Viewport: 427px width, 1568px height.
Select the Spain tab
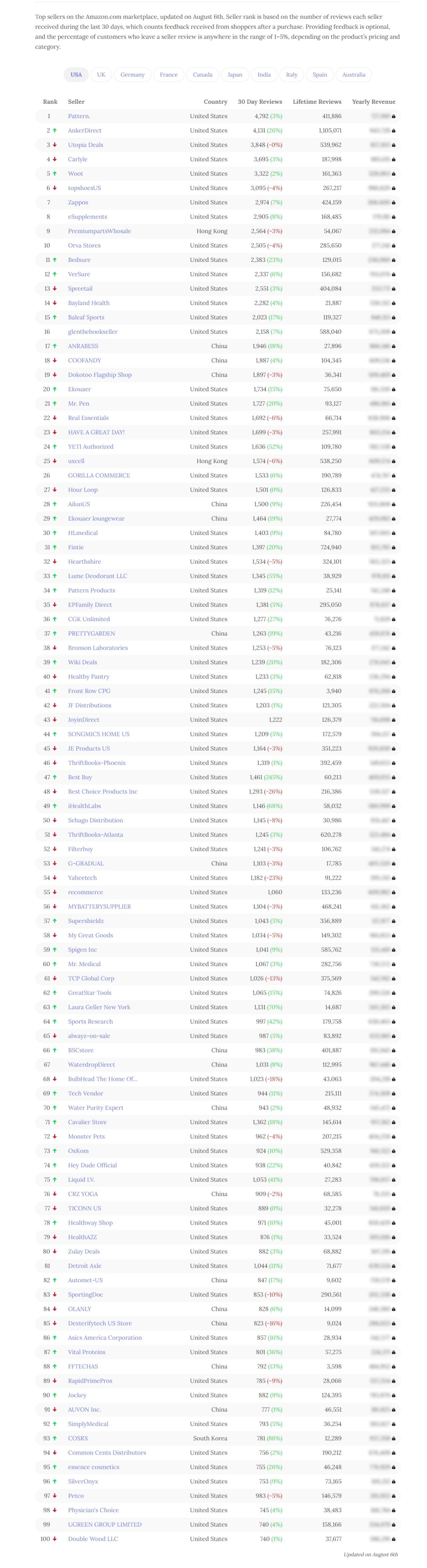pyautogui.click(x=320, y=75)
